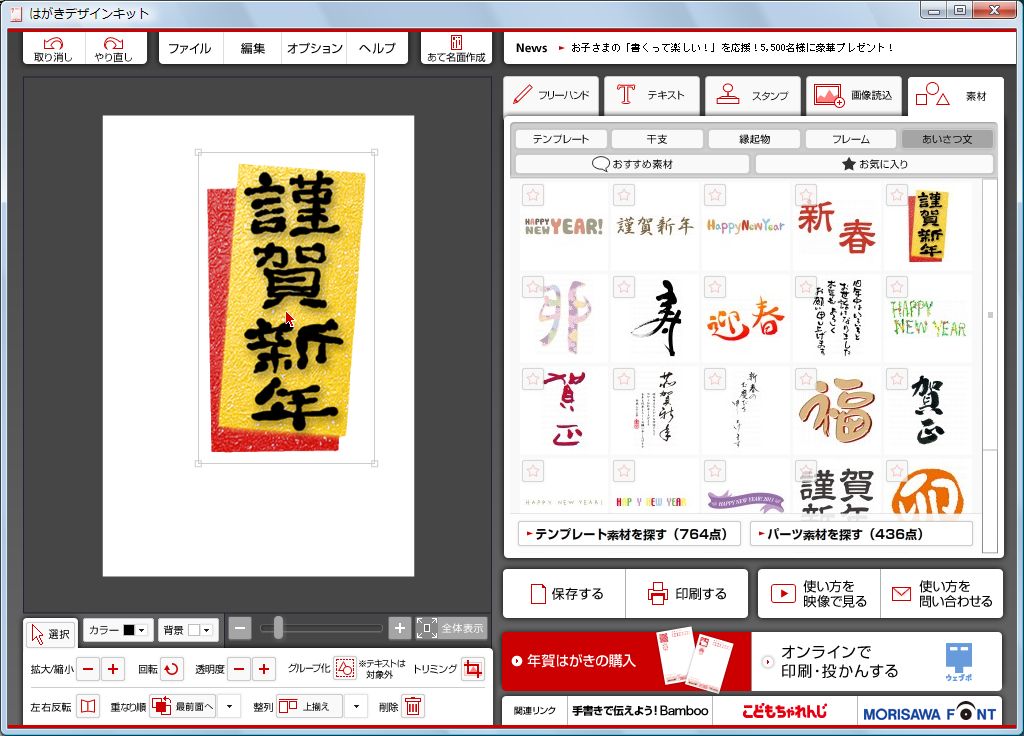This screenshot has width=1024, height=736.
Task: Shrink the object with 拡大/縮小 minus
Action: tap(89, 669)
